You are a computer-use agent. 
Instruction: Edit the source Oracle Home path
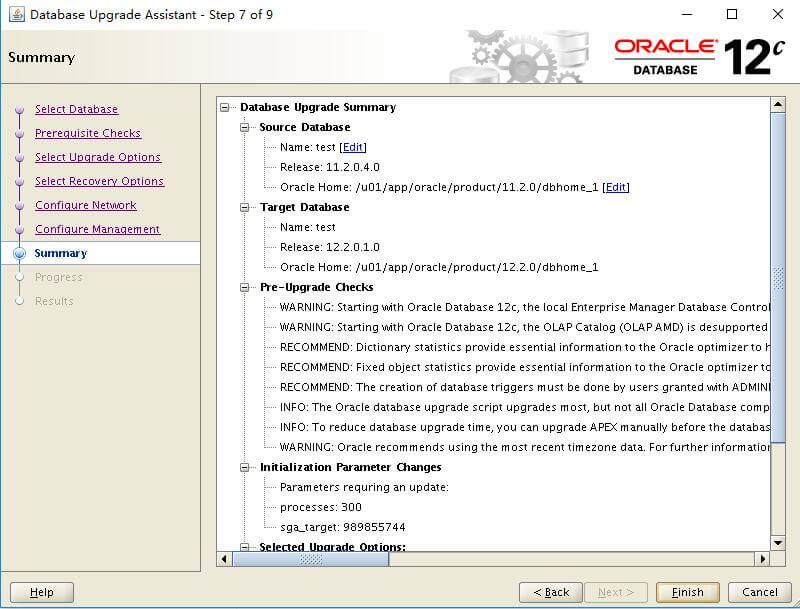(x=616, y=187)
